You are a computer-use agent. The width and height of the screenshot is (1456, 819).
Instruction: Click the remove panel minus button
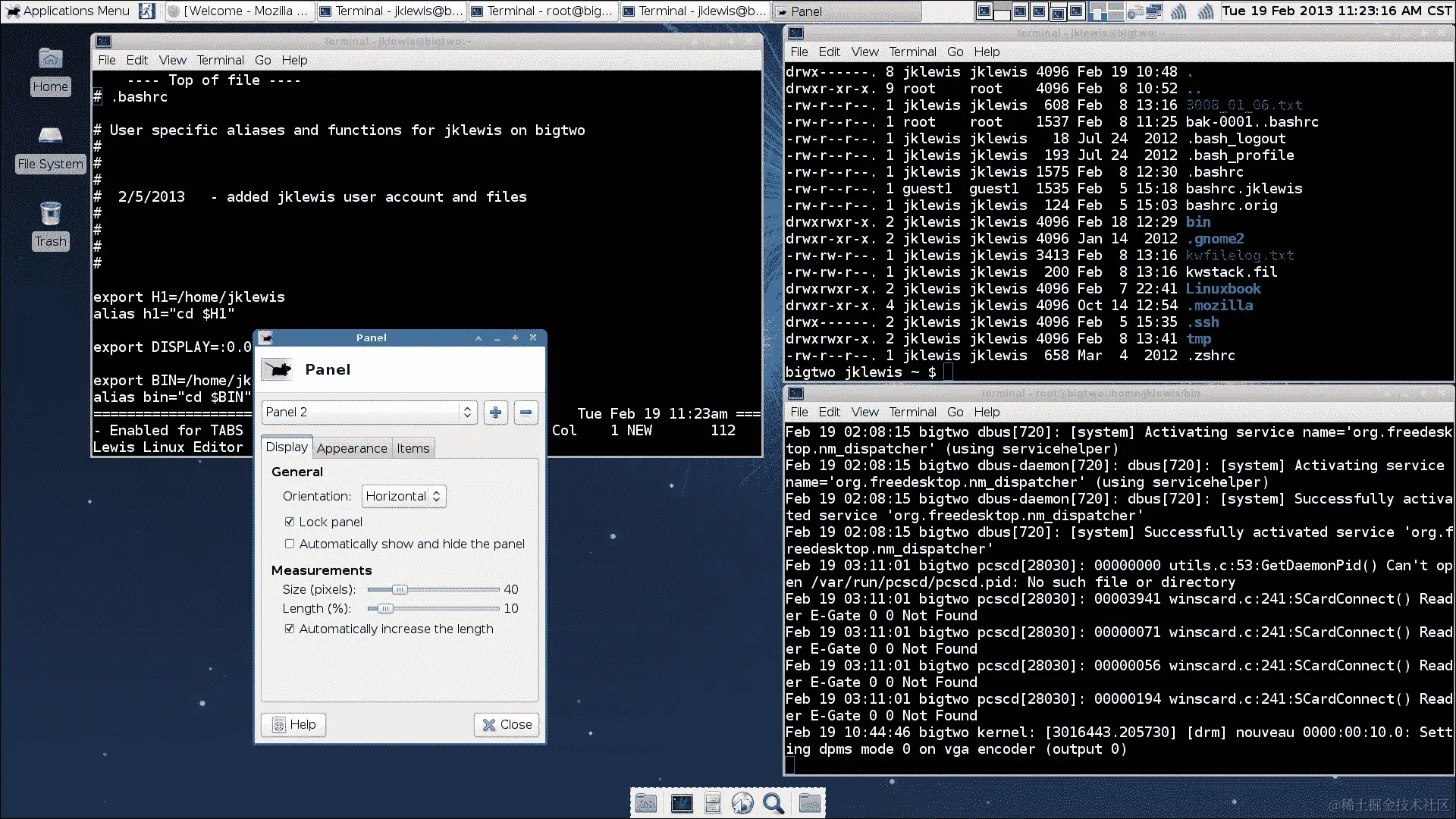pyautogui.click(x=526, y=413)
